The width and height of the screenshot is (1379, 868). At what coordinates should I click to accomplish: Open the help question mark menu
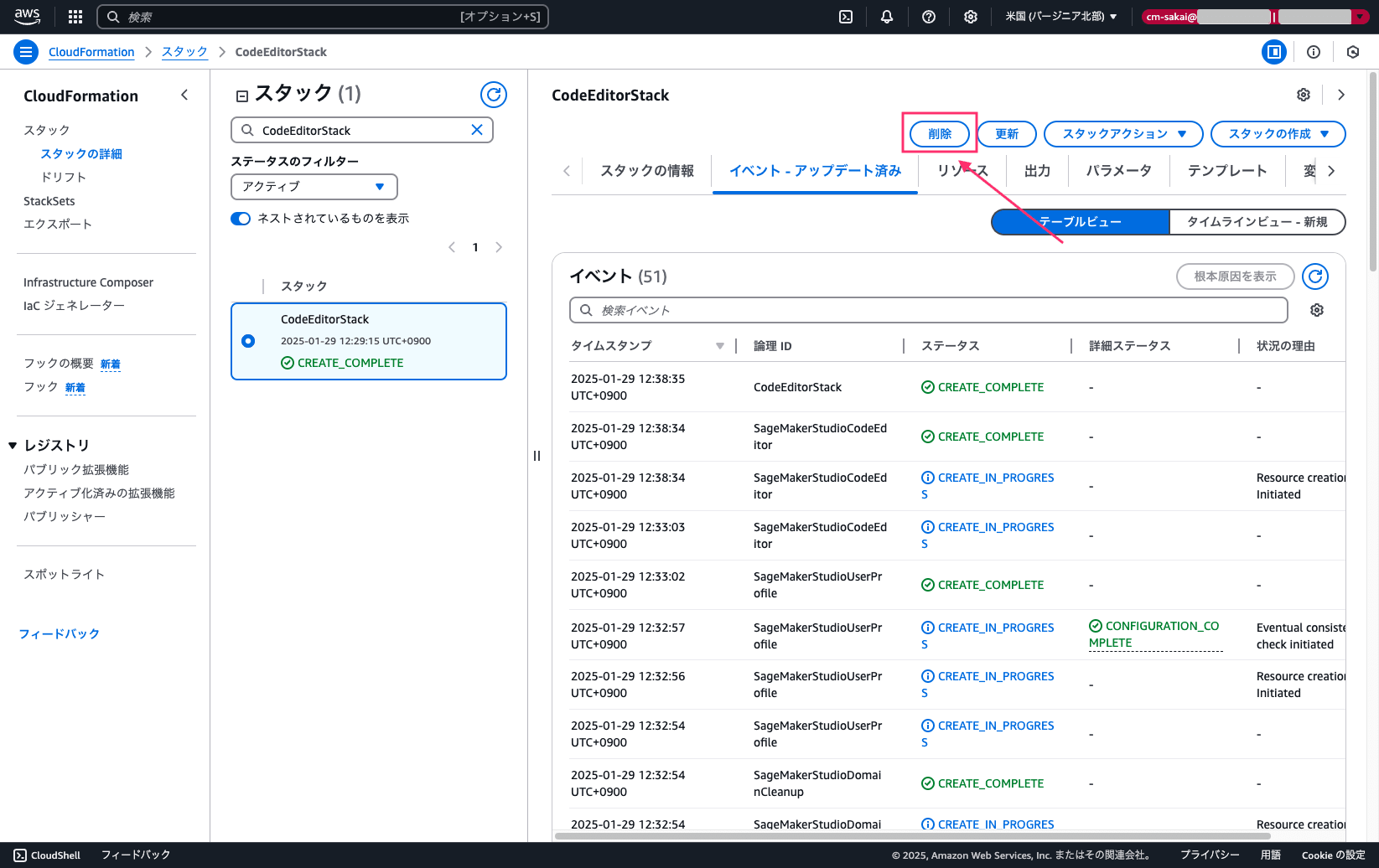(929, 17)
